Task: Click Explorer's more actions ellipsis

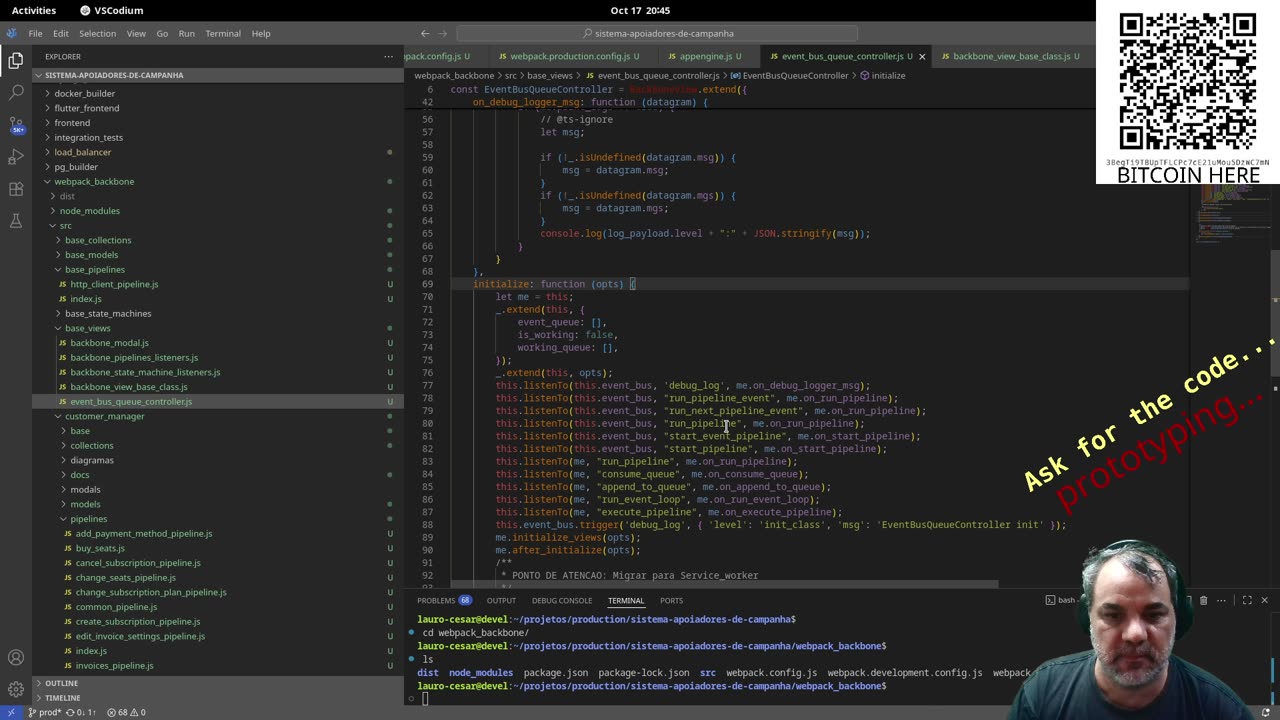Action: [x=389, y=56]
